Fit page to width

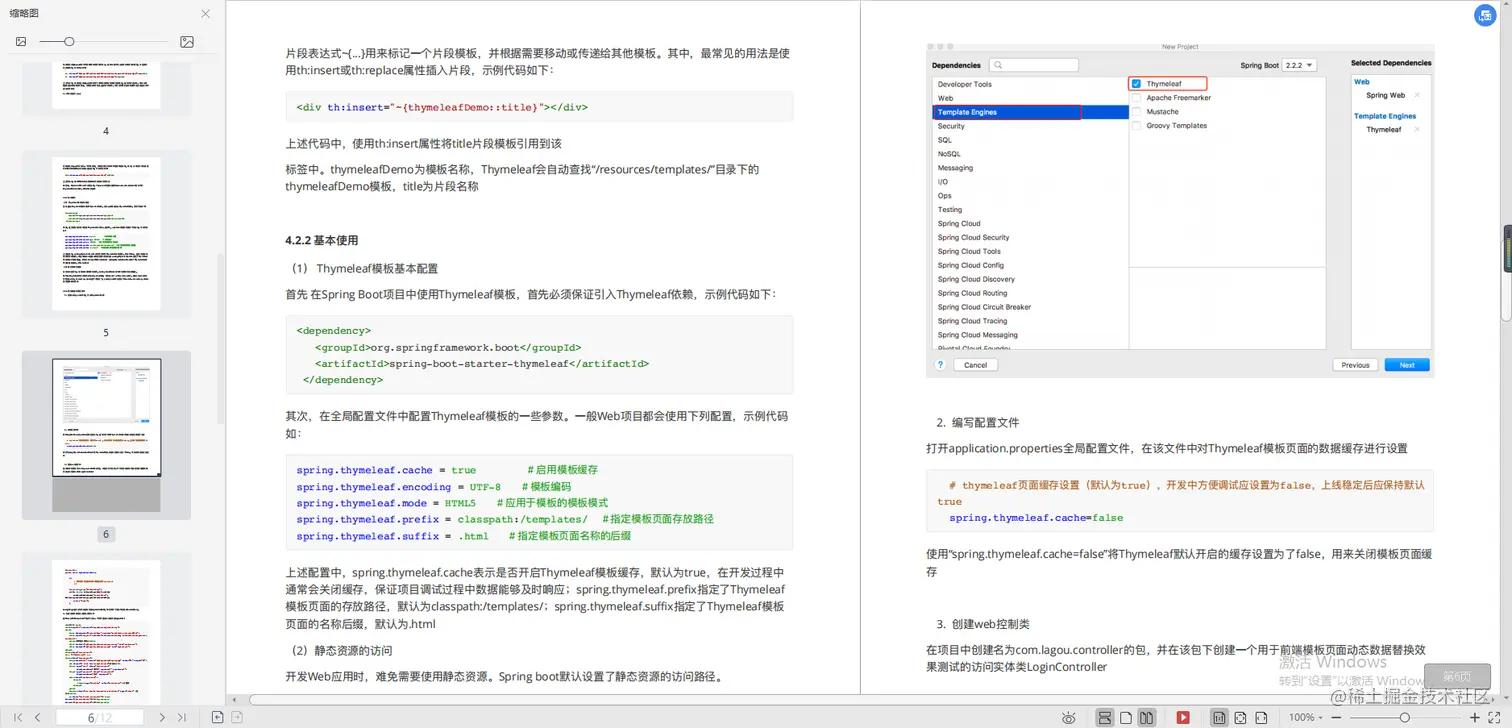pos(1261,718)
